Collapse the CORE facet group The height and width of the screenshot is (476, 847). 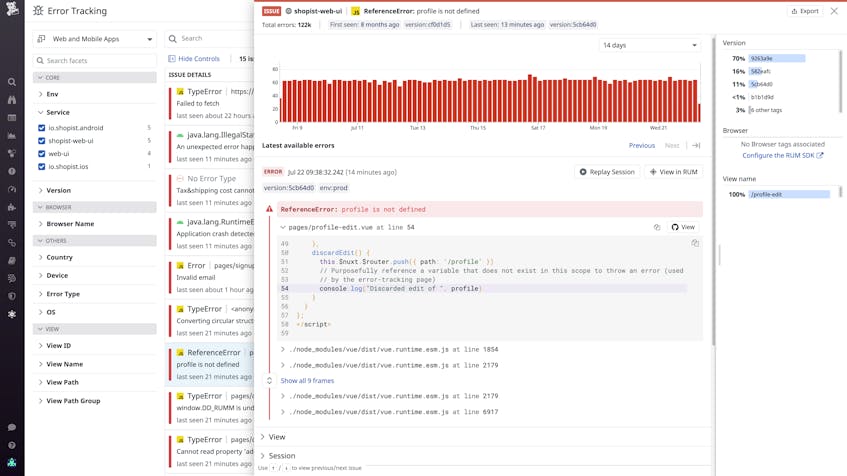click(x=95, y=78)
